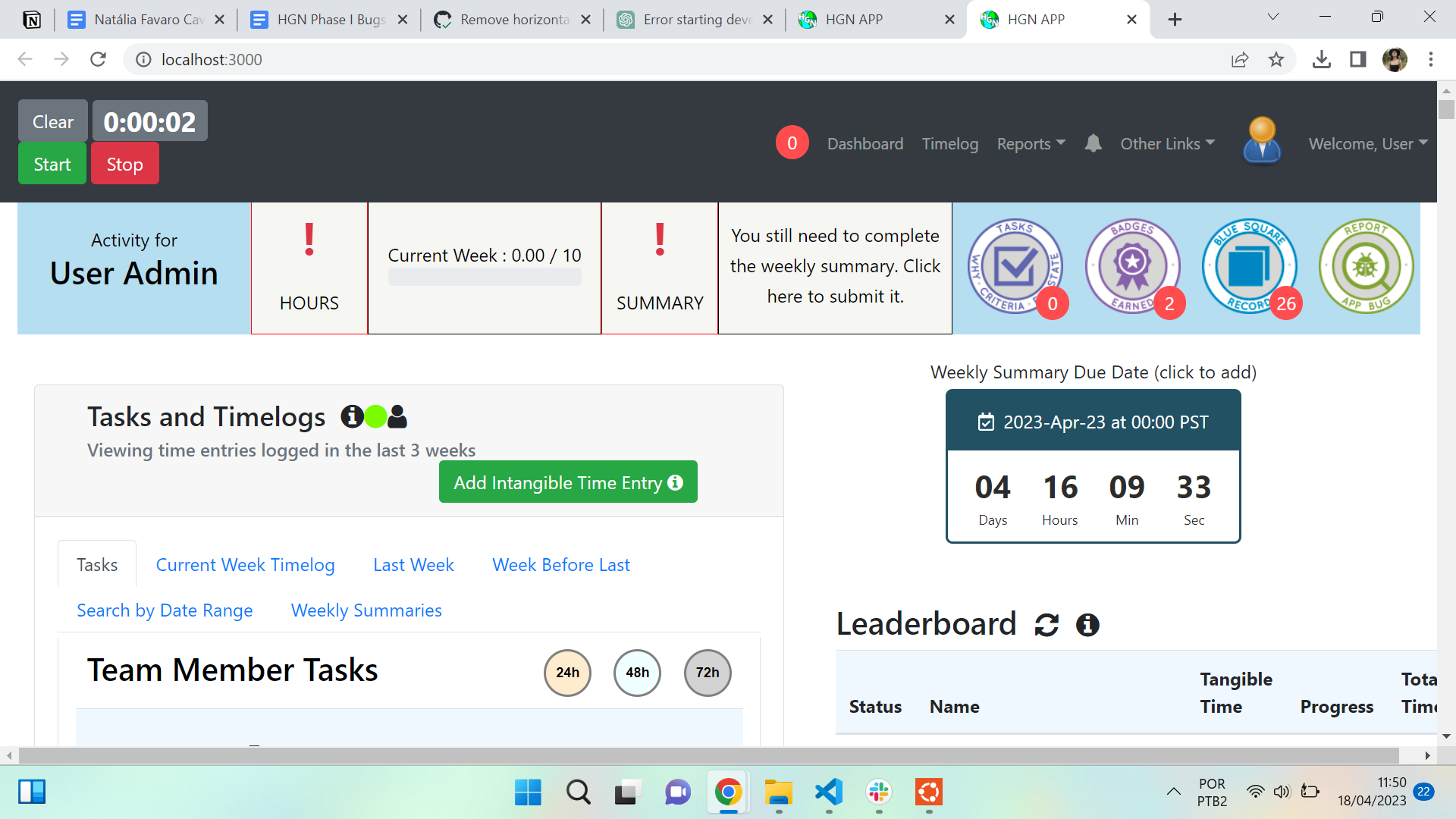
Task: Open the Welcome, User dropdown
Action: coord(1368,143)
